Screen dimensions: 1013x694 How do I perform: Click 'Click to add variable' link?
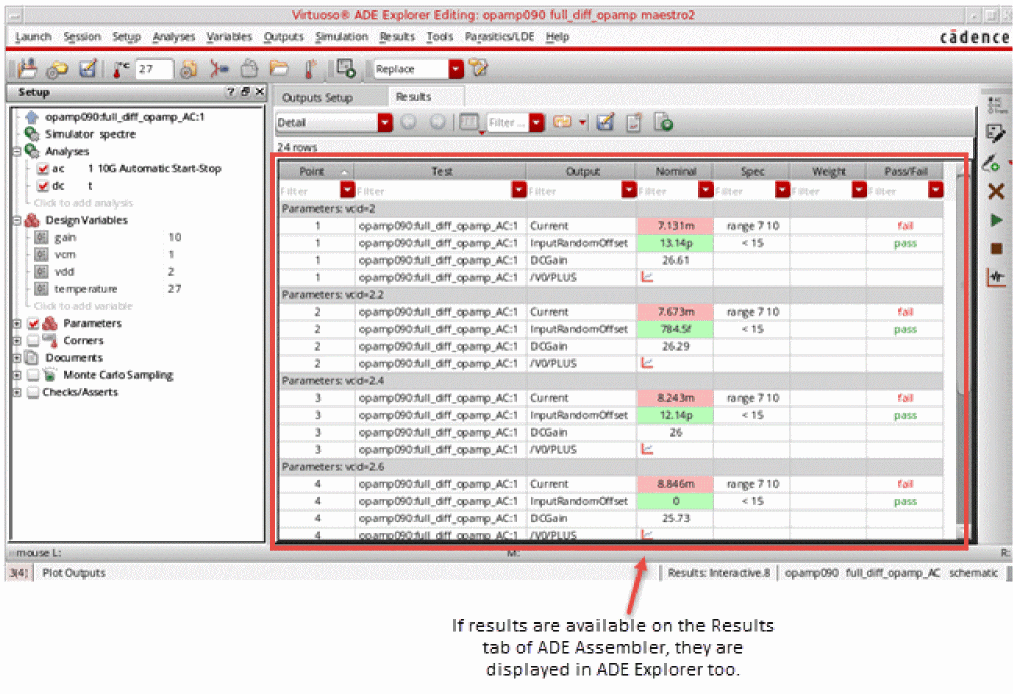tap(83, 306)
